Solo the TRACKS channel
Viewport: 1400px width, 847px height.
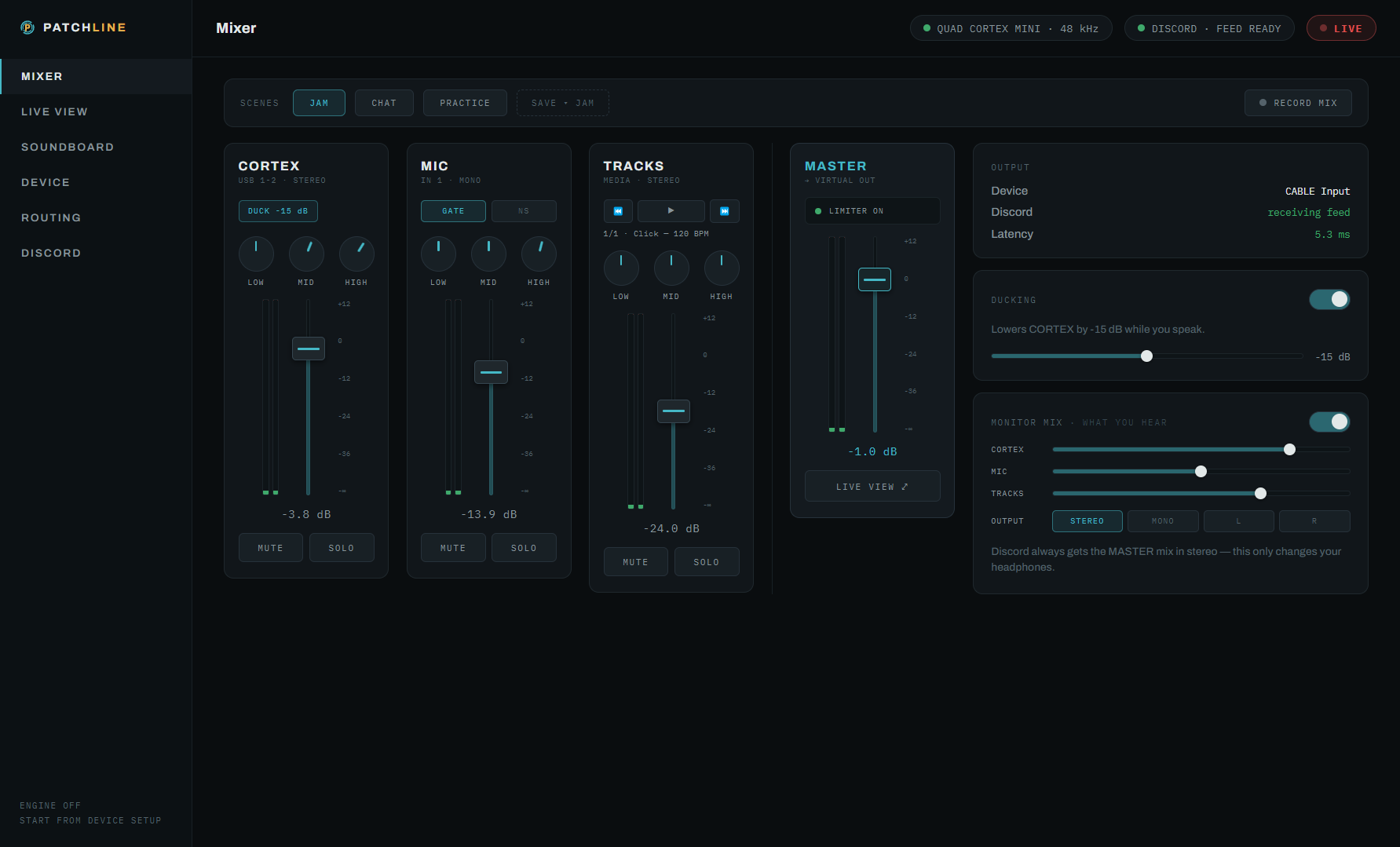707,562
